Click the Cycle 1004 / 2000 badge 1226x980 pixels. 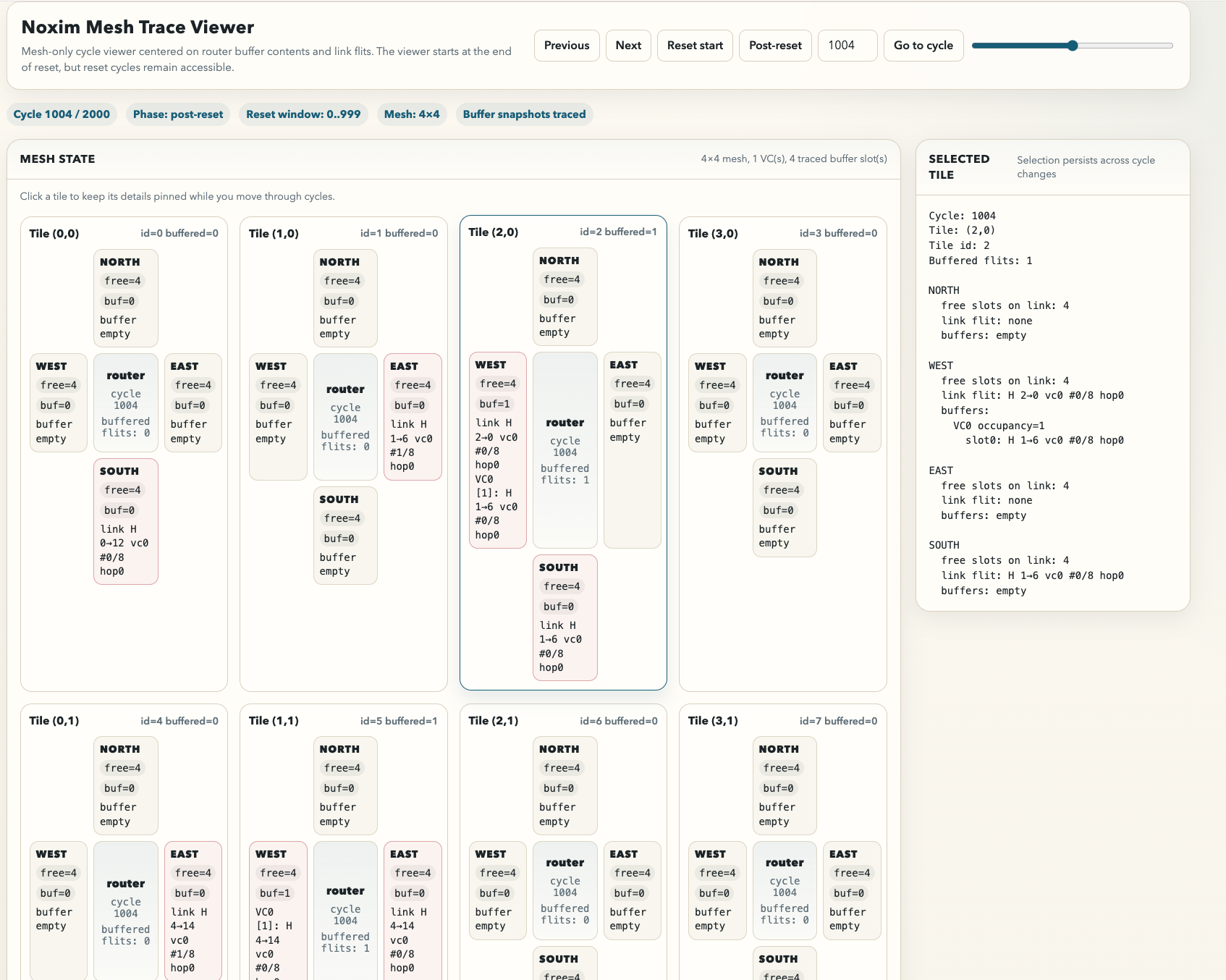pyautogui.click(x=62, y=114)
